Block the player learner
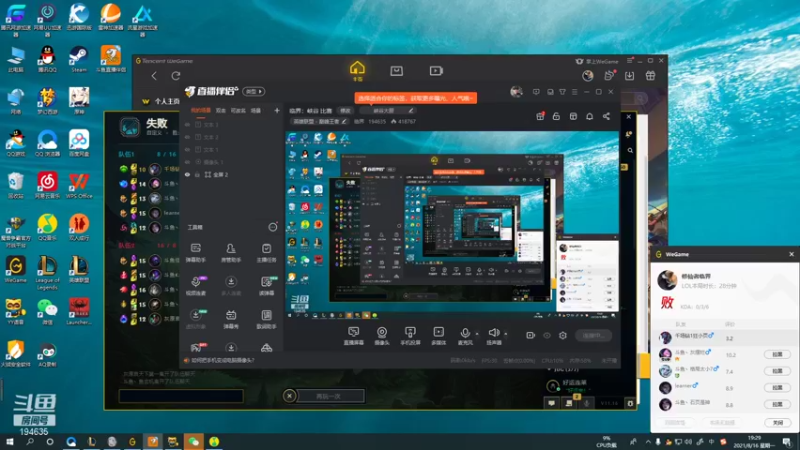Screen dimensions: 800x450 point(777,387)
